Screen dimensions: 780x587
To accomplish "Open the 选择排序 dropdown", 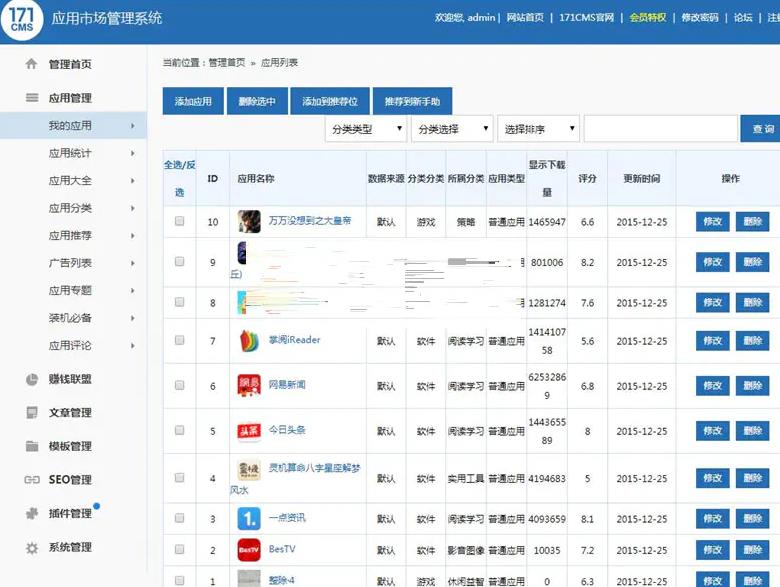I will (x=539, y=129).
